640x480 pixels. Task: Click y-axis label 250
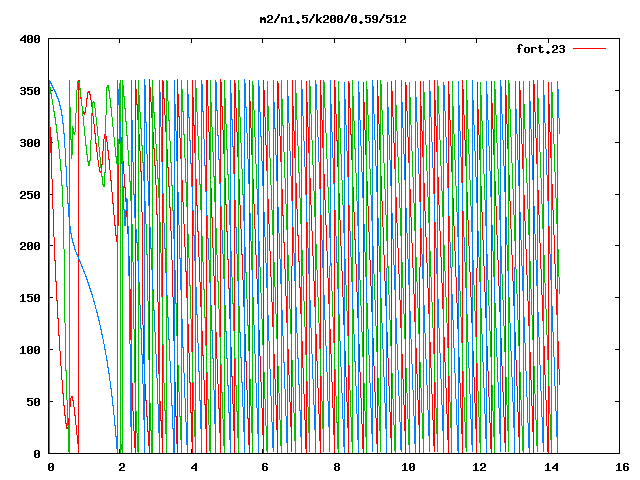[30, 195]
